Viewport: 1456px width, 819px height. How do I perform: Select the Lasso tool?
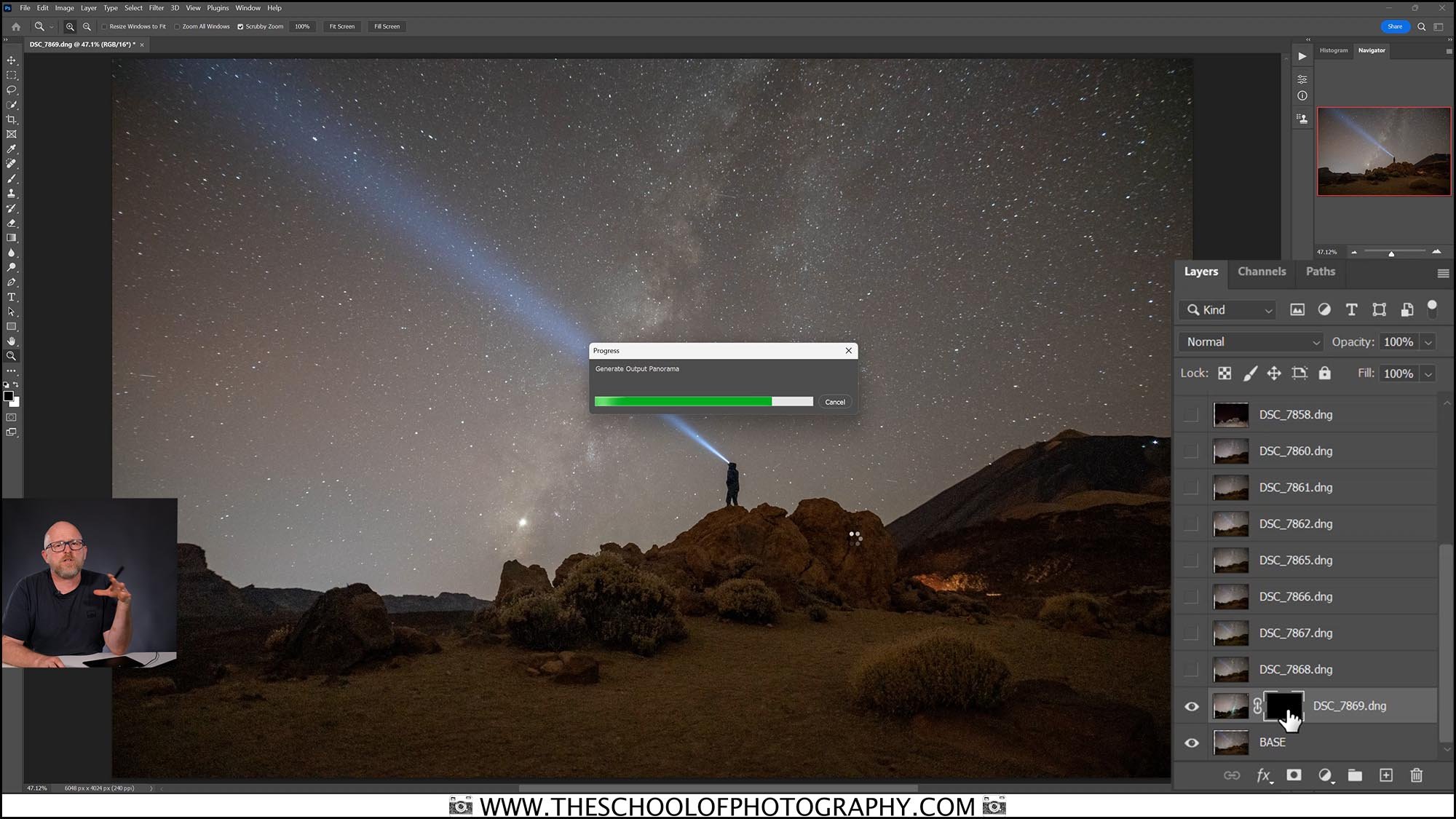(11, 90)
